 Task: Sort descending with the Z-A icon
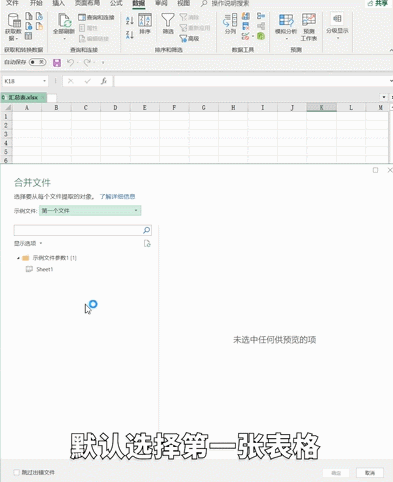[x=130, y=35]
